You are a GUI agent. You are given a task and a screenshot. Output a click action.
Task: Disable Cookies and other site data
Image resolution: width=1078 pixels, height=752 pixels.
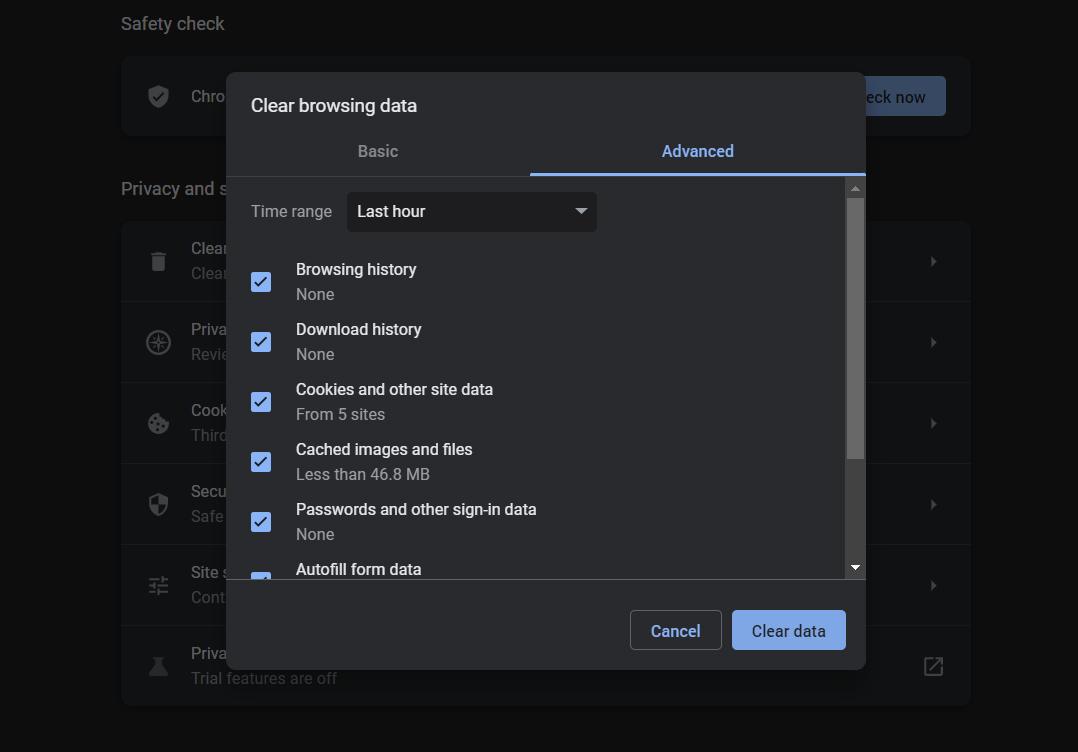261,402
